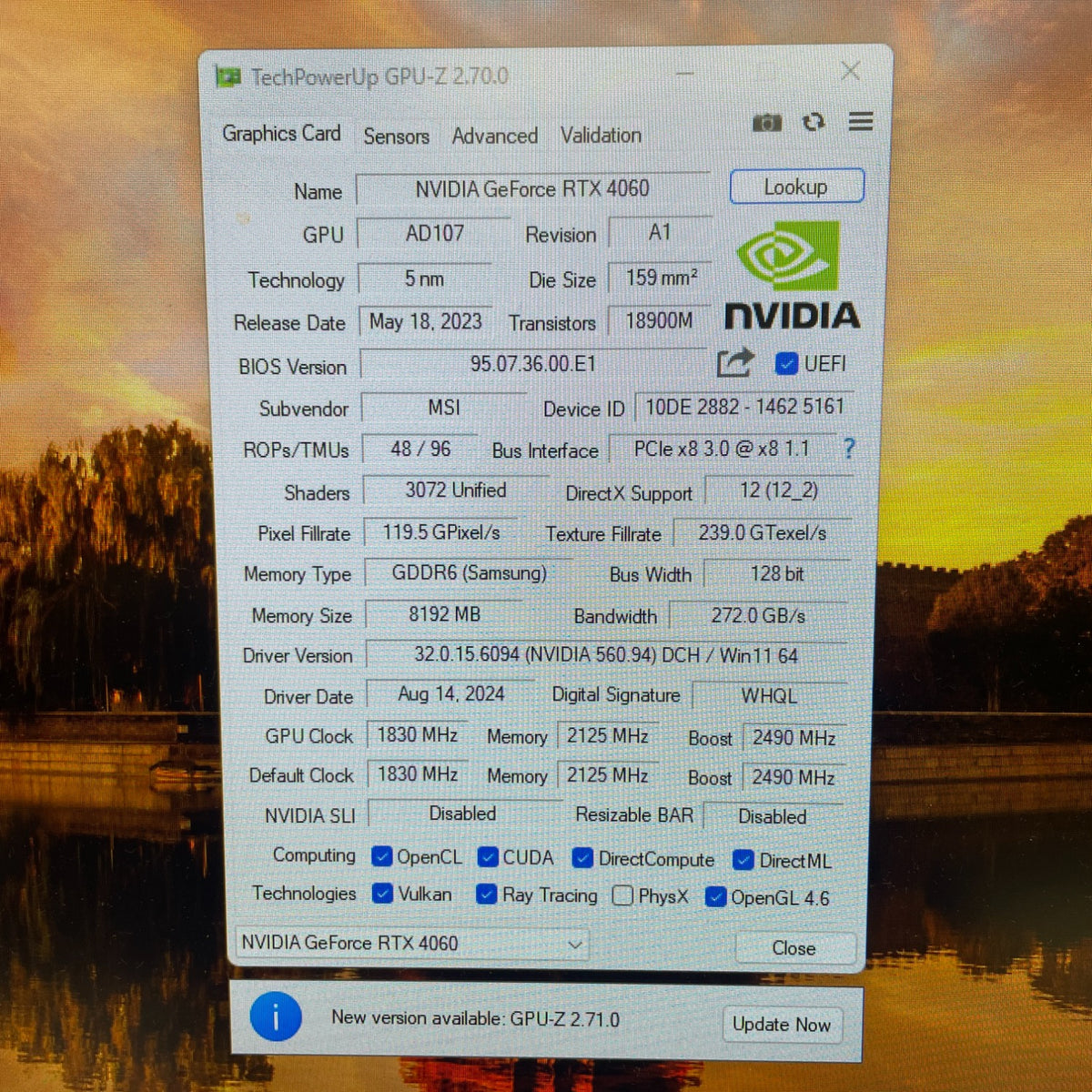
Task: Click the DirectX Support value 12 (12_2)
Action: pyautogui.click(x=778, y=490)
